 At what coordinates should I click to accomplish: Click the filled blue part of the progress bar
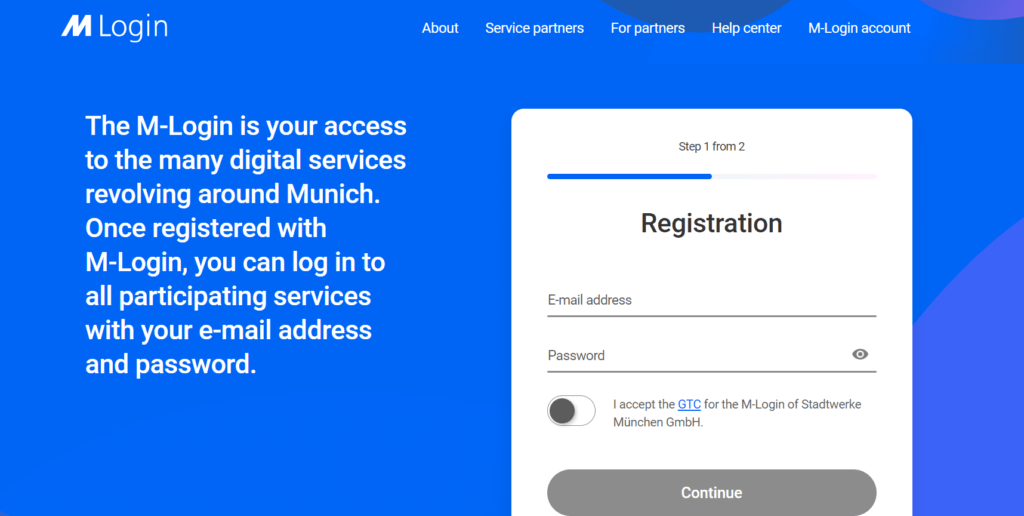[630, 176]
